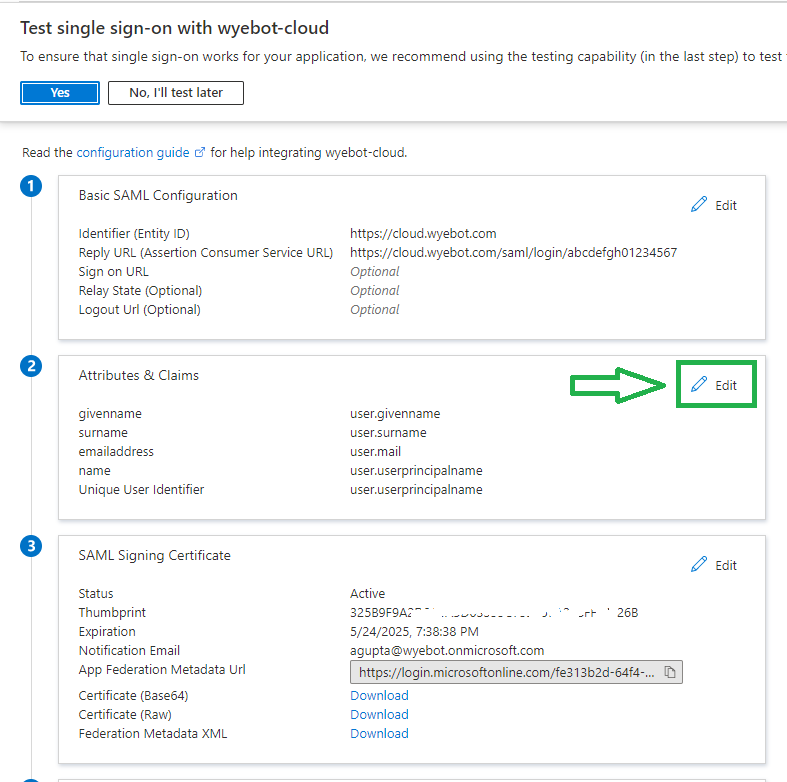Click the notification email agupta@wyebot.onmicrosoft.com
This screenshot has width=787, height=782.
447,651
